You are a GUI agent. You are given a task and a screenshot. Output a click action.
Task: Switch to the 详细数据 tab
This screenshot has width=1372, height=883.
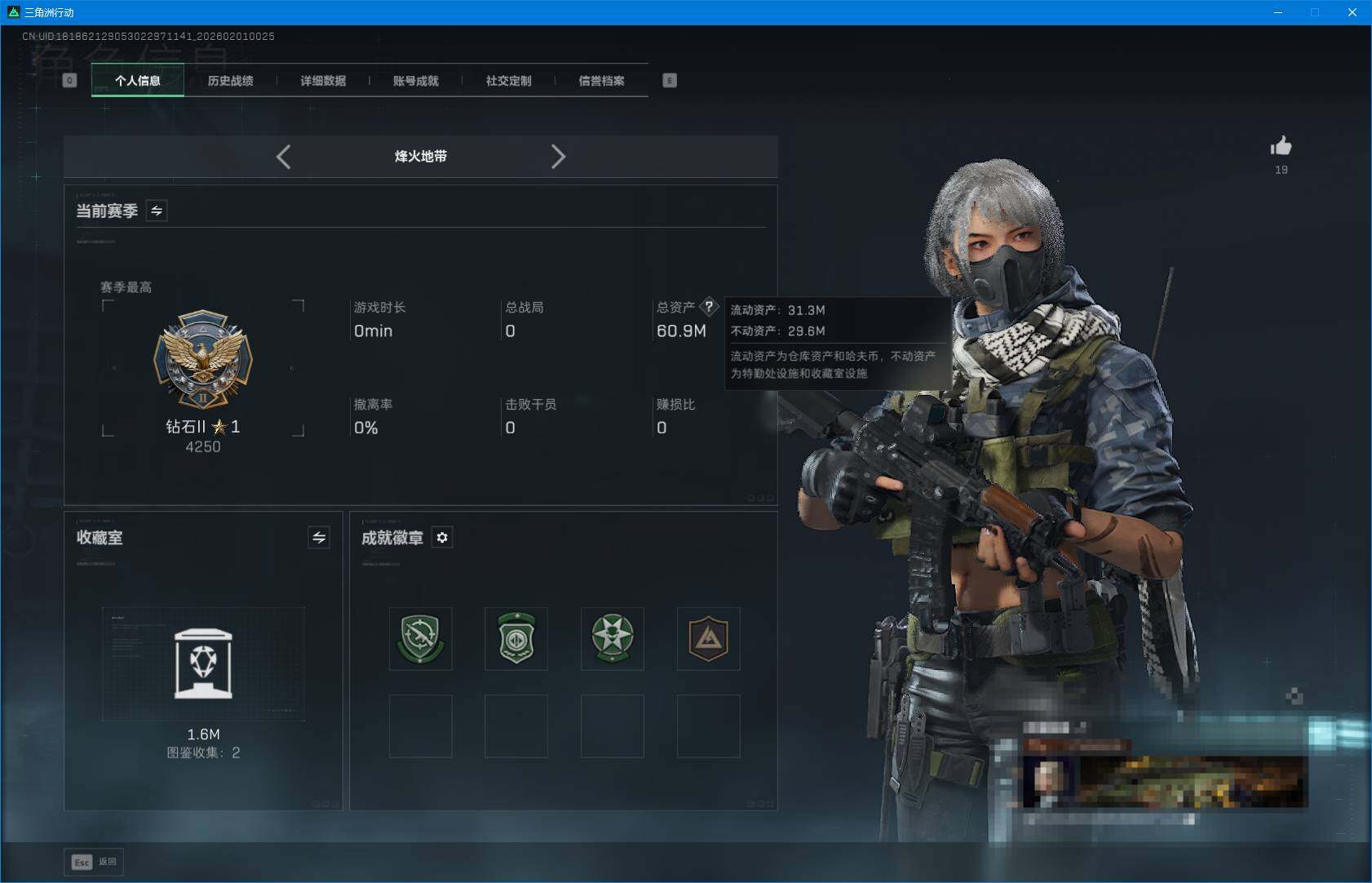pyautogui.click(x=324, y=80)
